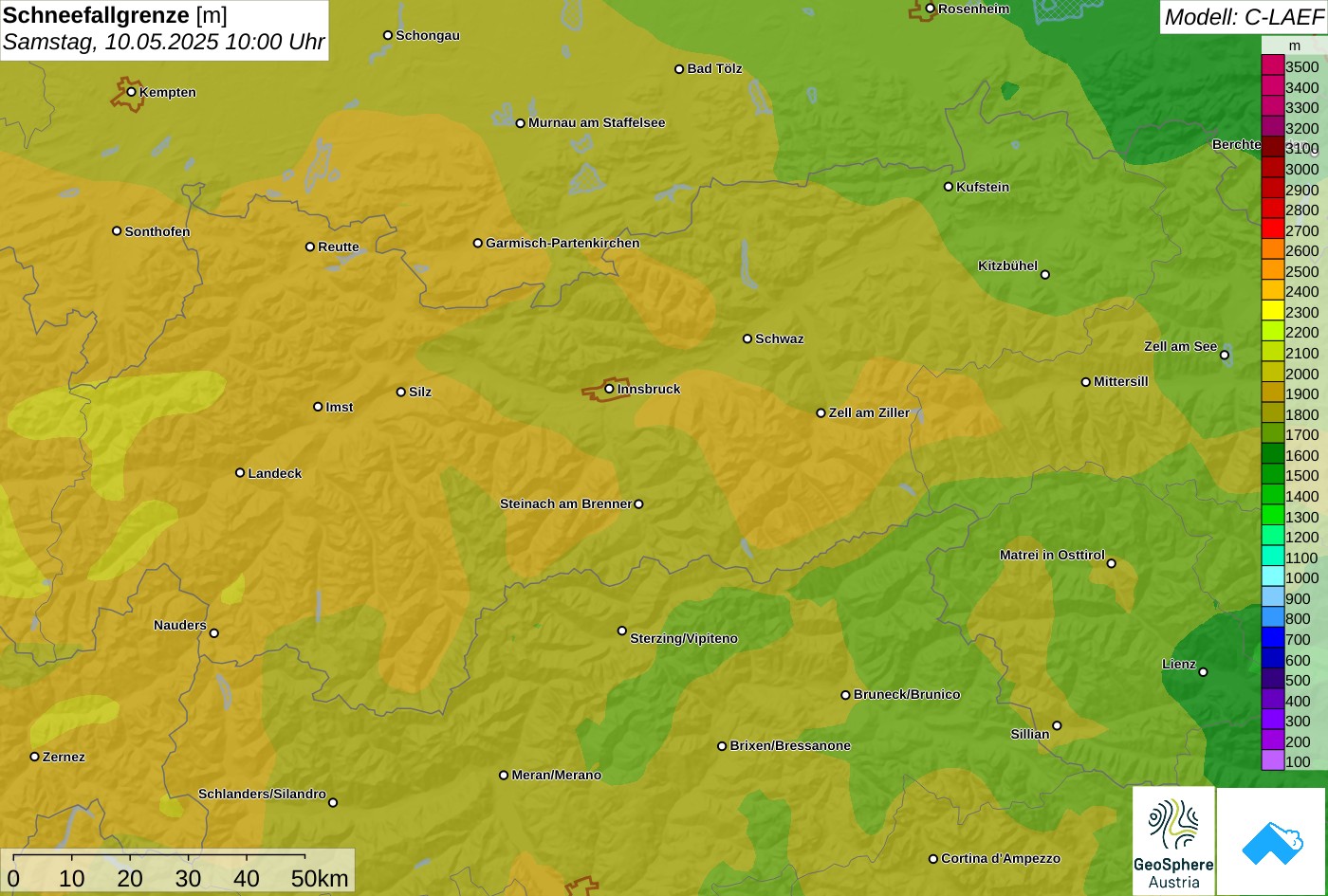Click the Landeck location dot

click(x=240, y=473)
